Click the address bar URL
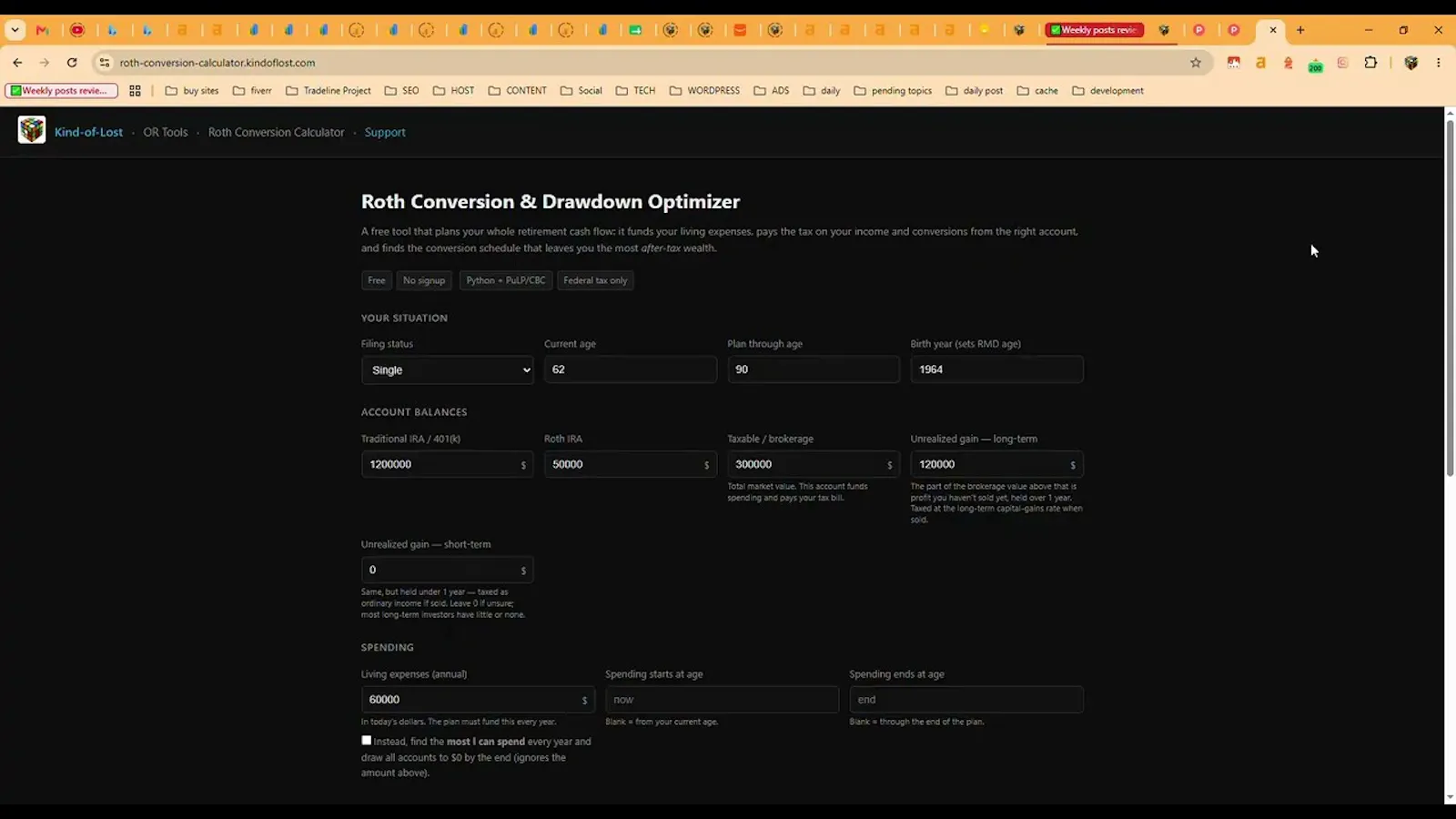This screenshot has width=1456, height=819. [x=217, y=63]
